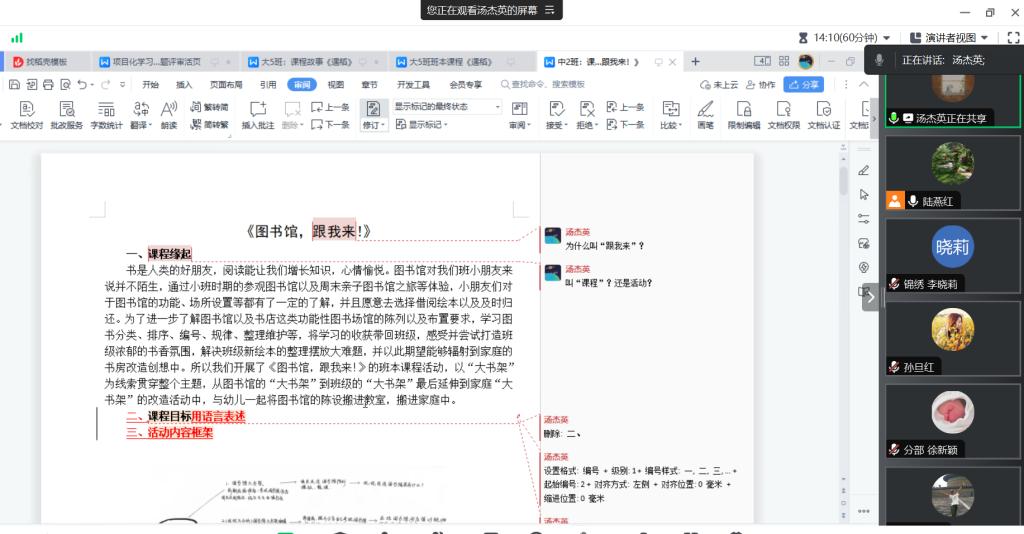Click meeting fullscreen icon at top right
The height and width of the screenshot is (534, 1024).
1013,38
